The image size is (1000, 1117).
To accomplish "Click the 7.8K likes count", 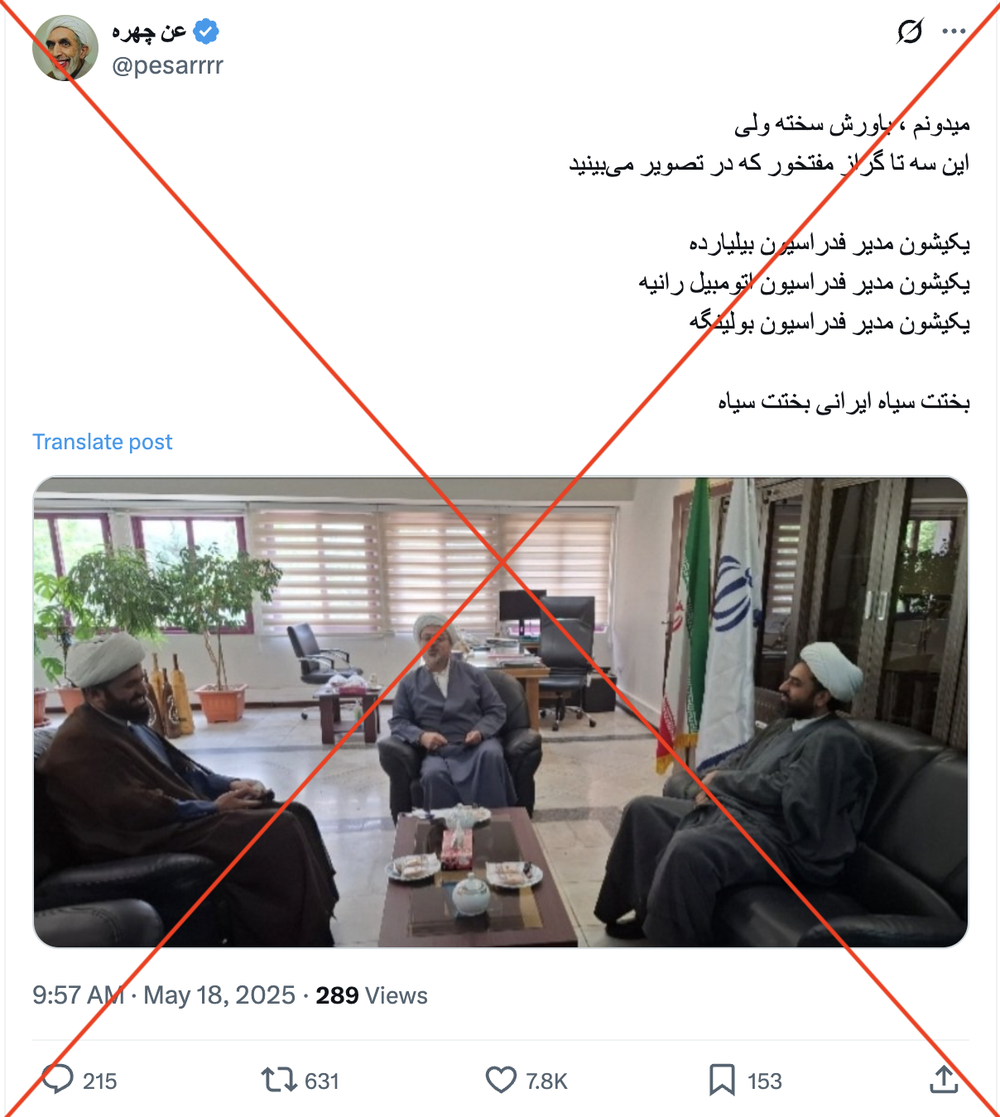I will coord(546,1081).
